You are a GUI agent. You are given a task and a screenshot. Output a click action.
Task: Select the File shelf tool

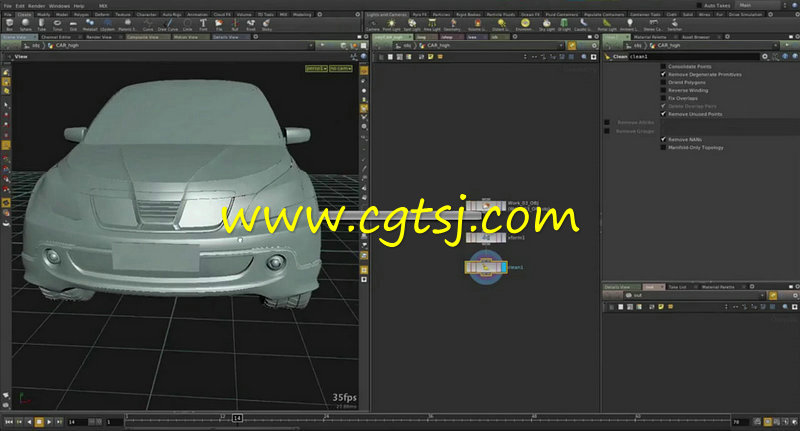(x=219, y=24)
